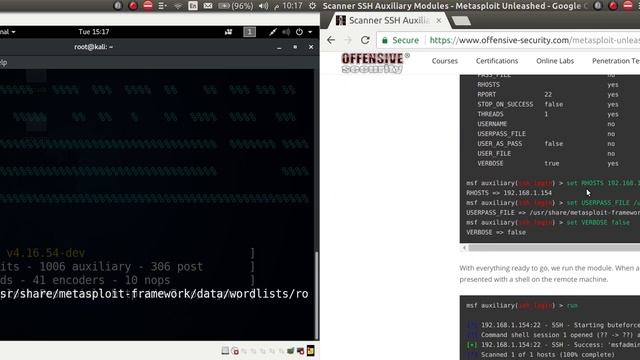Click the Kali muted volume icon
The width and height of the screenshot is (640, 360).
(286, 31)
